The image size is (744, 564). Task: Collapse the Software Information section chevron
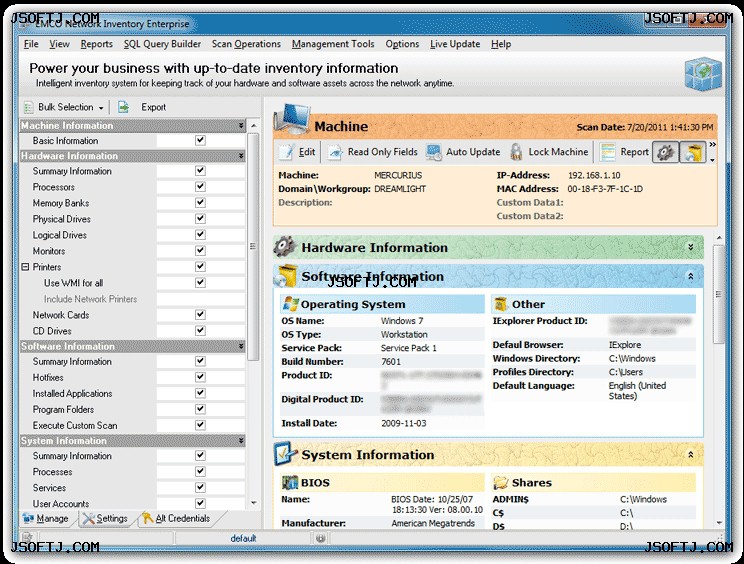[x=691, y=276]
